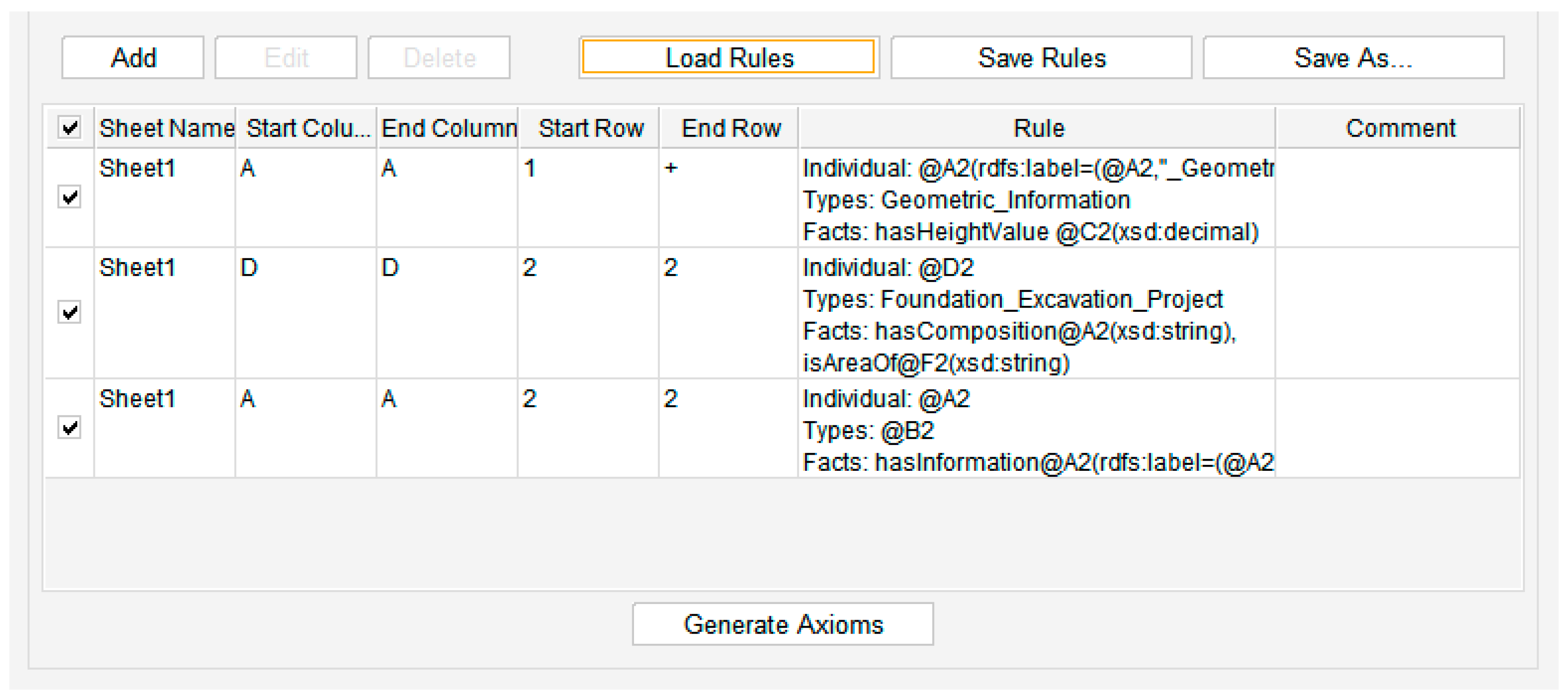Click the Start Column header

307,128
